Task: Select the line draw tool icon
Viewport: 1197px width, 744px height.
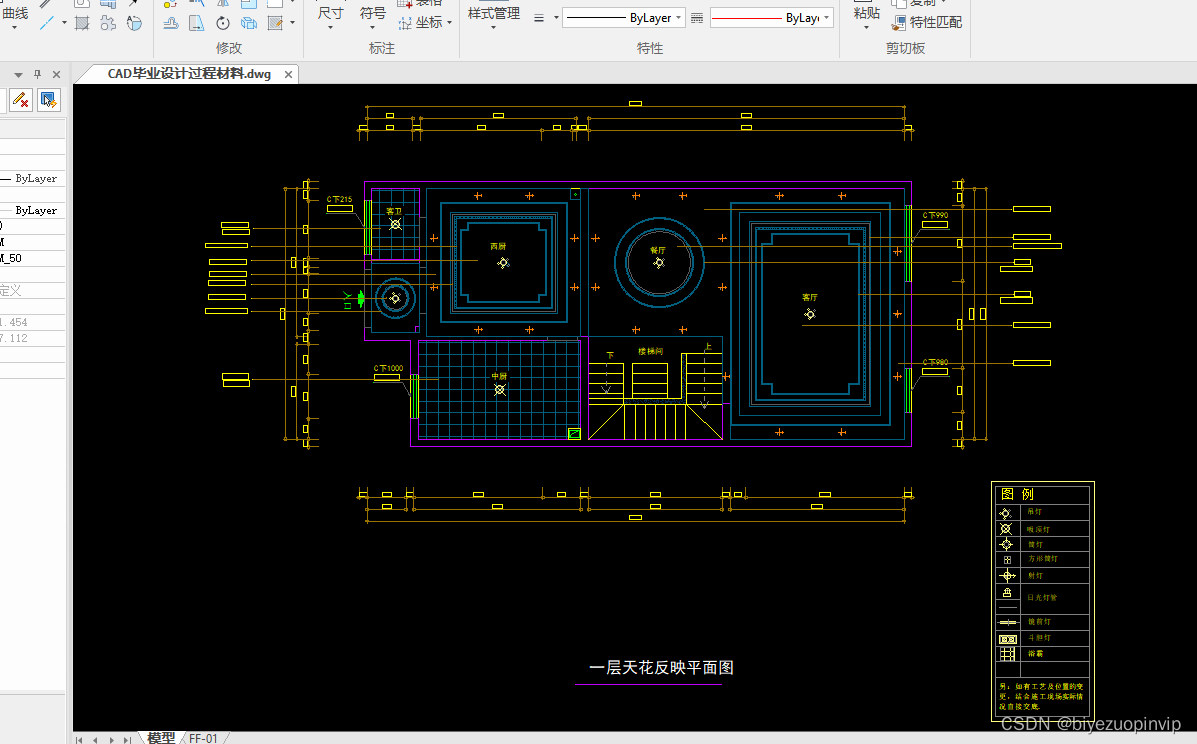Action: click(x=47, y=23)
